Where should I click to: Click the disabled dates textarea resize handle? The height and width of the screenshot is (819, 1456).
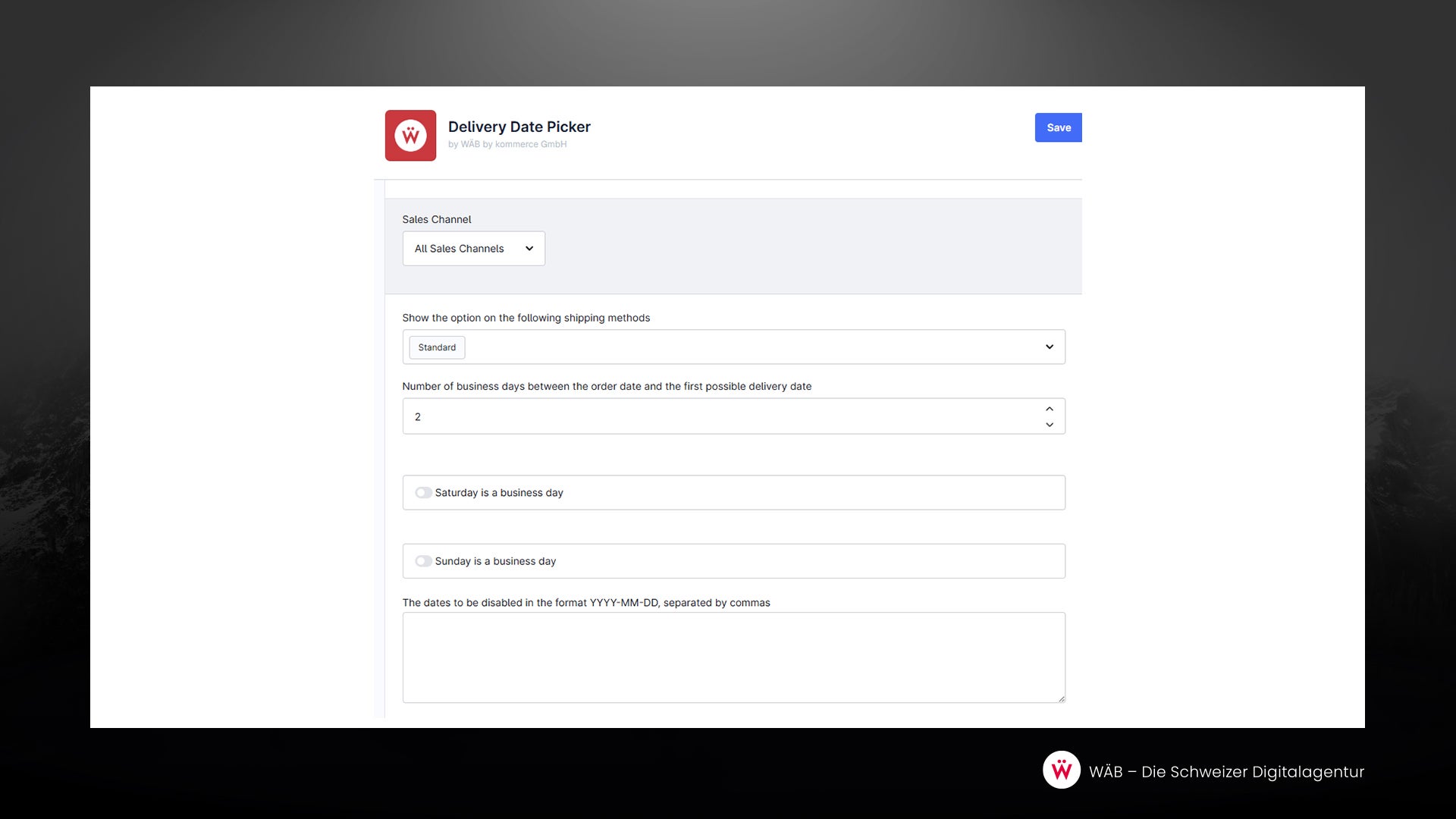click(x=1061, y=698)
